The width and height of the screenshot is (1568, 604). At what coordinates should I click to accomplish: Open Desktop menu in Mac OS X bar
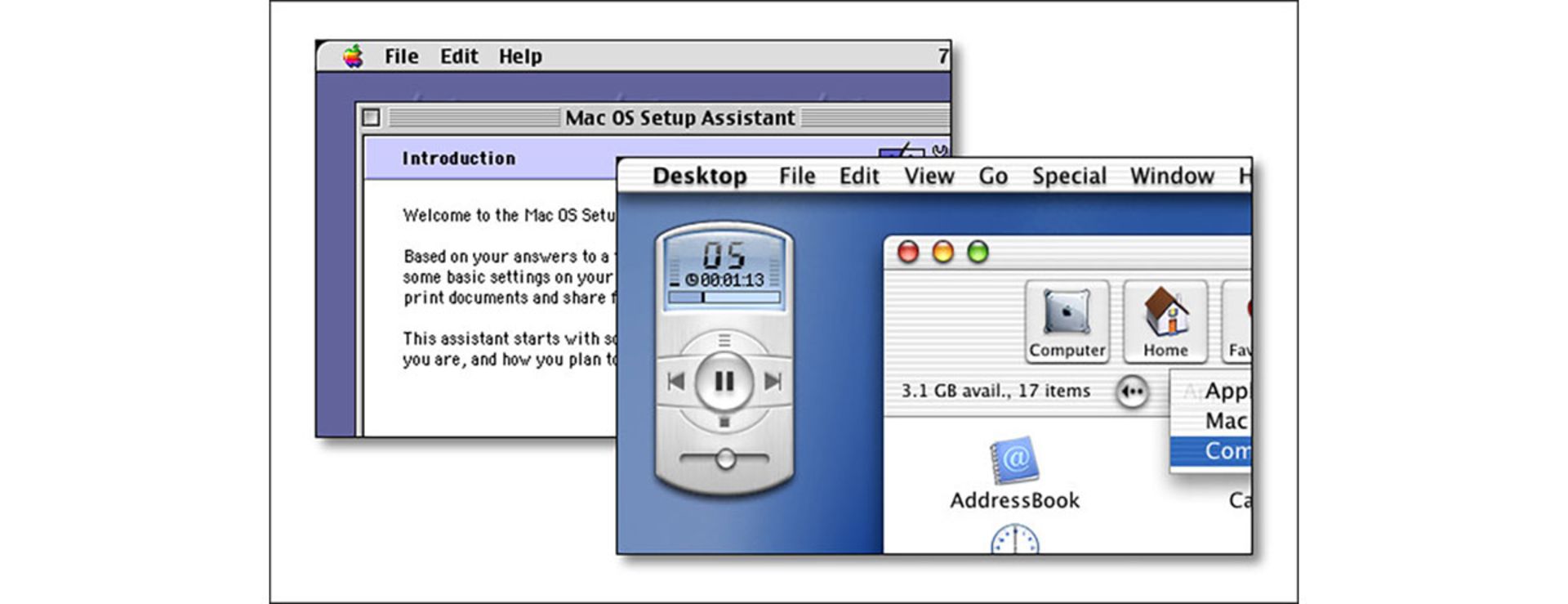coord(699,177)
